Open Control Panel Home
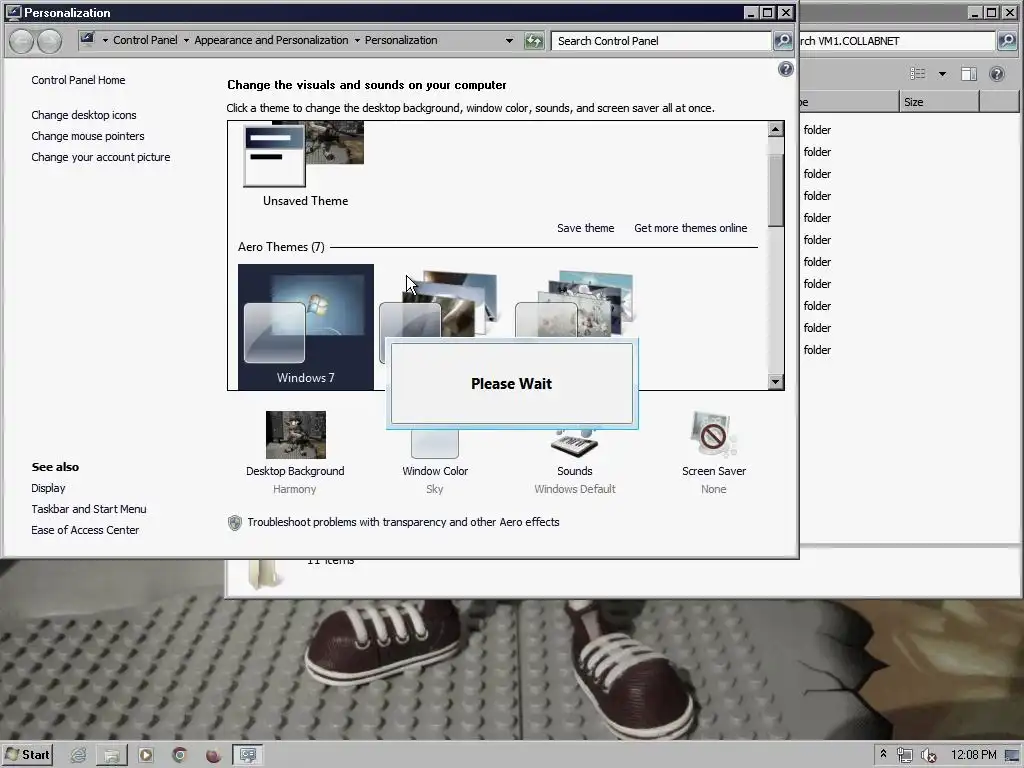 78,80
